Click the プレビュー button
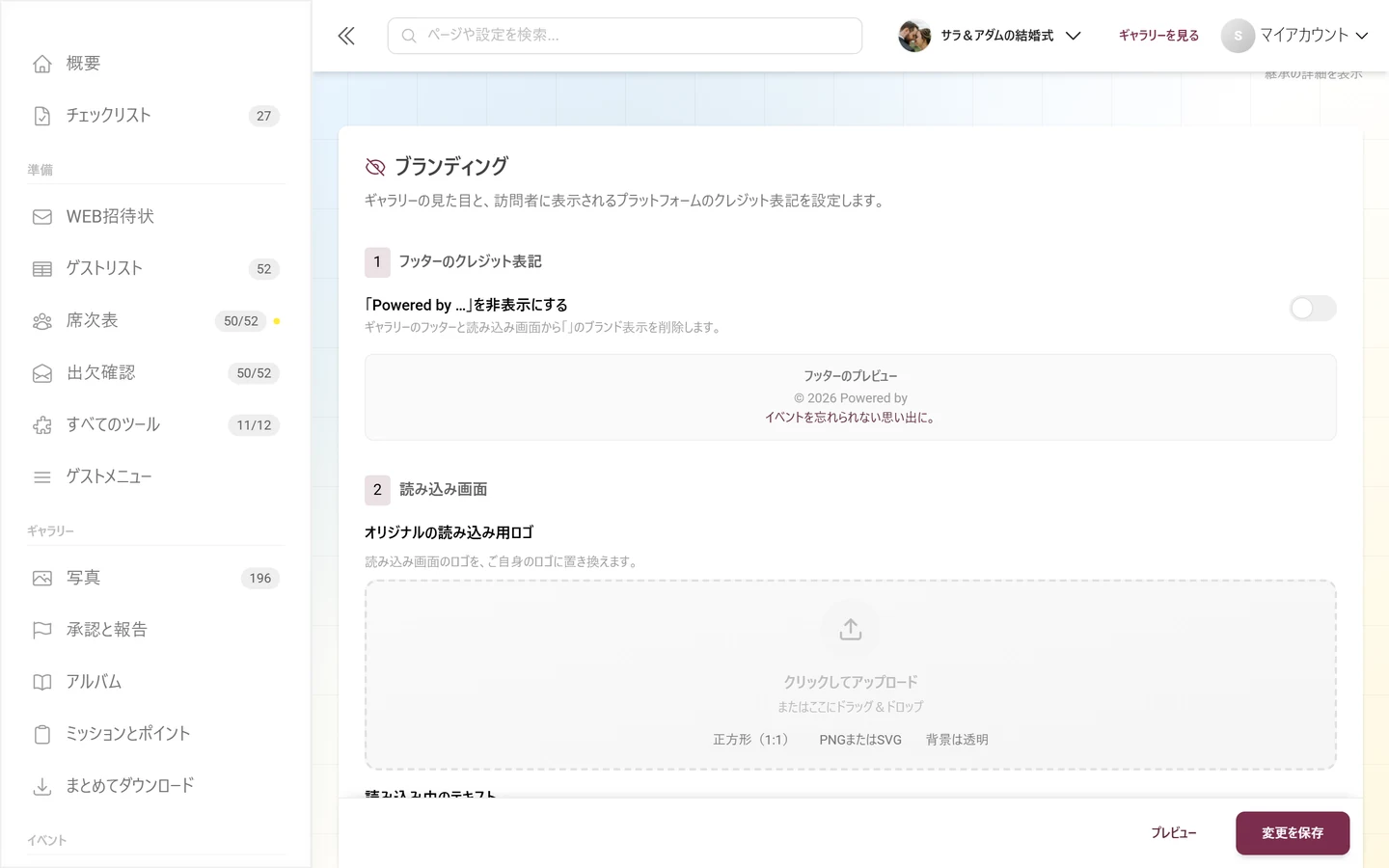 coord(1173,833)
